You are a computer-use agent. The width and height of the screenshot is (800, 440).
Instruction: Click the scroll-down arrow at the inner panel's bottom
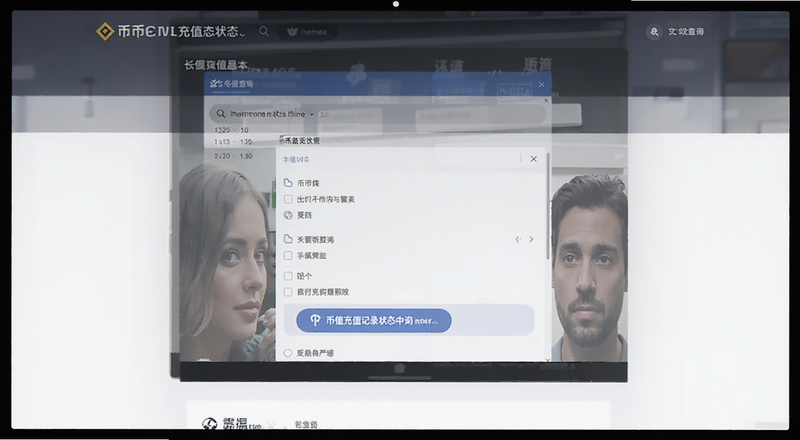[548, 360]
